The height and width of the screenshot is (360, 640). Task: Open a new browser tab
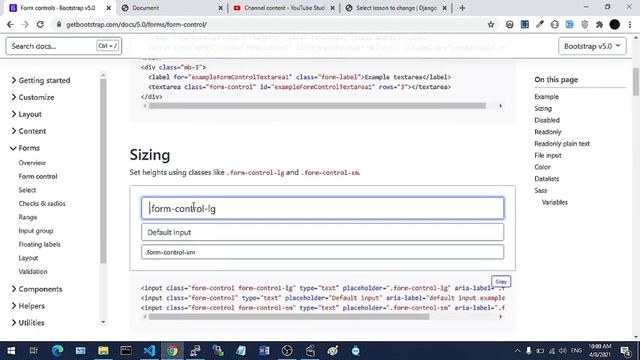(x=462, y=8)
